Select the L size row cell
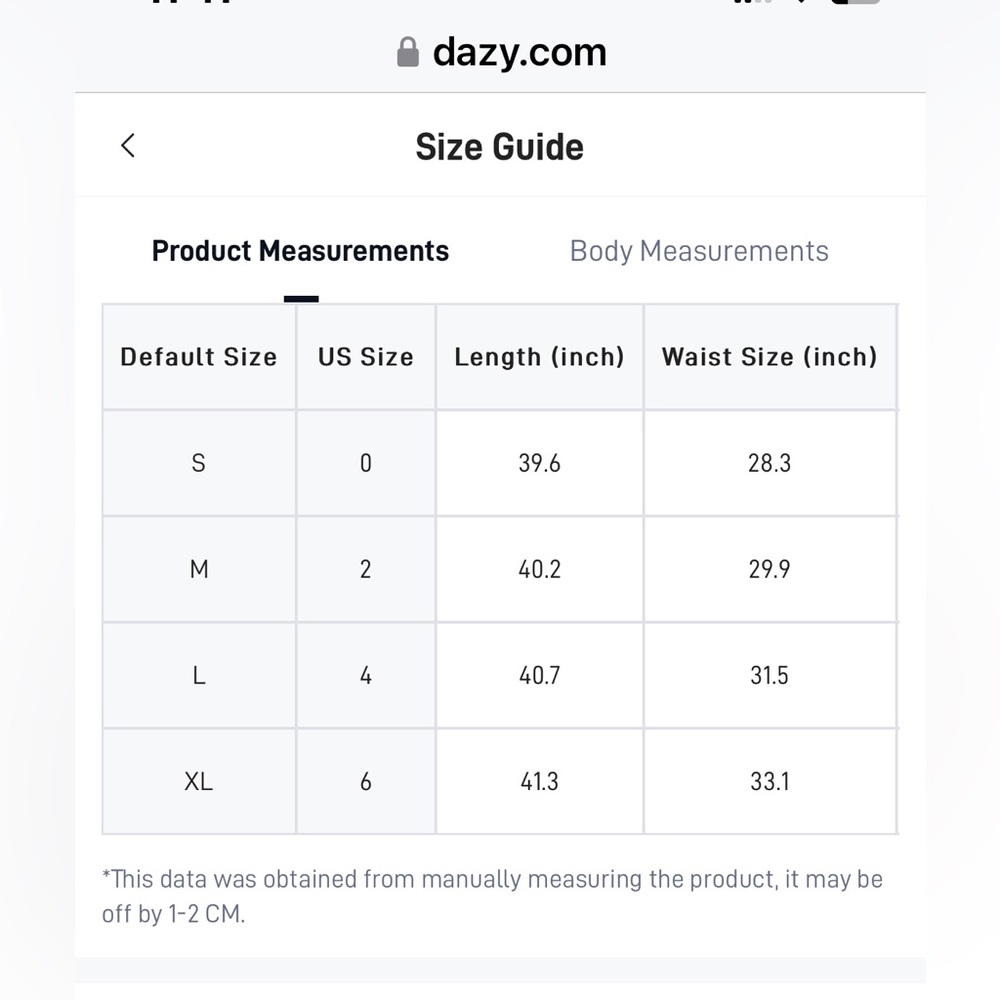 [x=199, y=675]
